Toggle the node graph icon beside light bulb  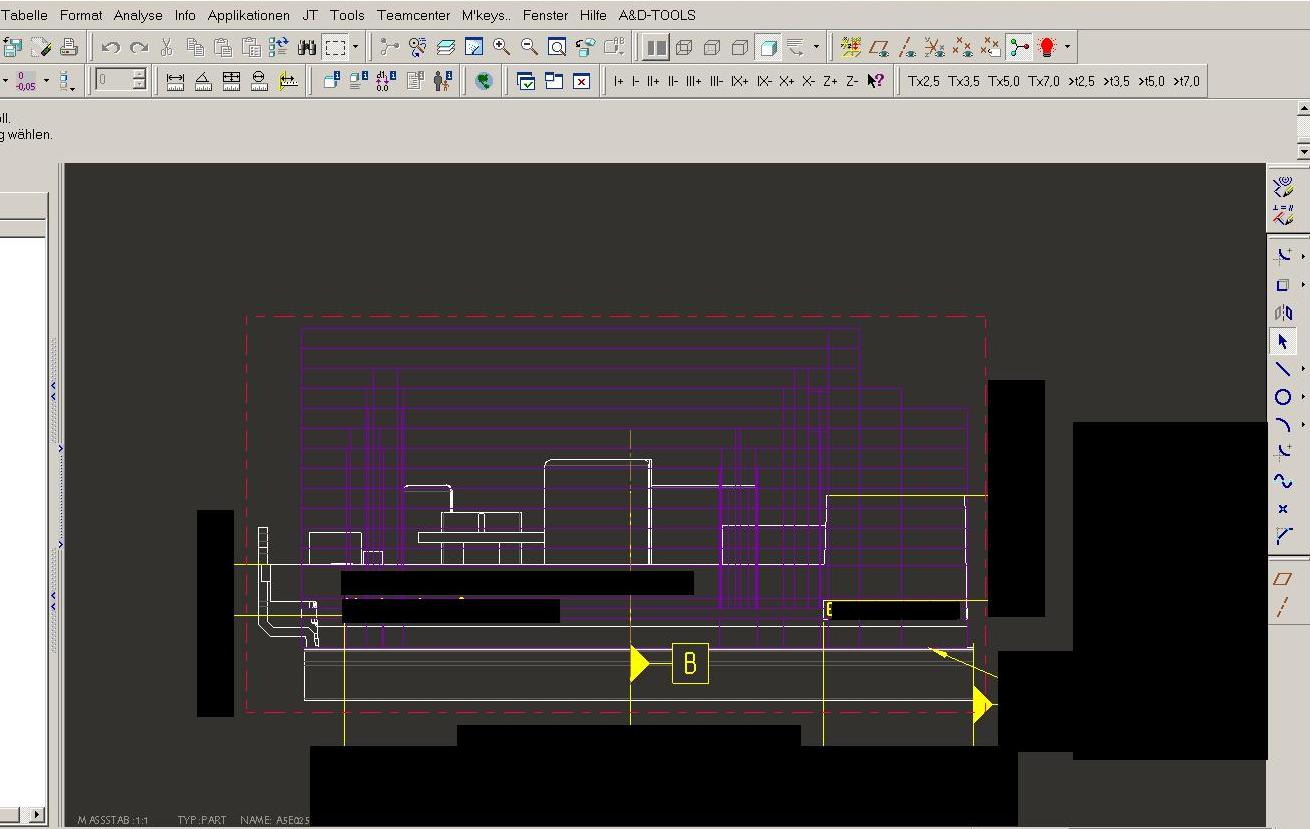(1019, 47)
